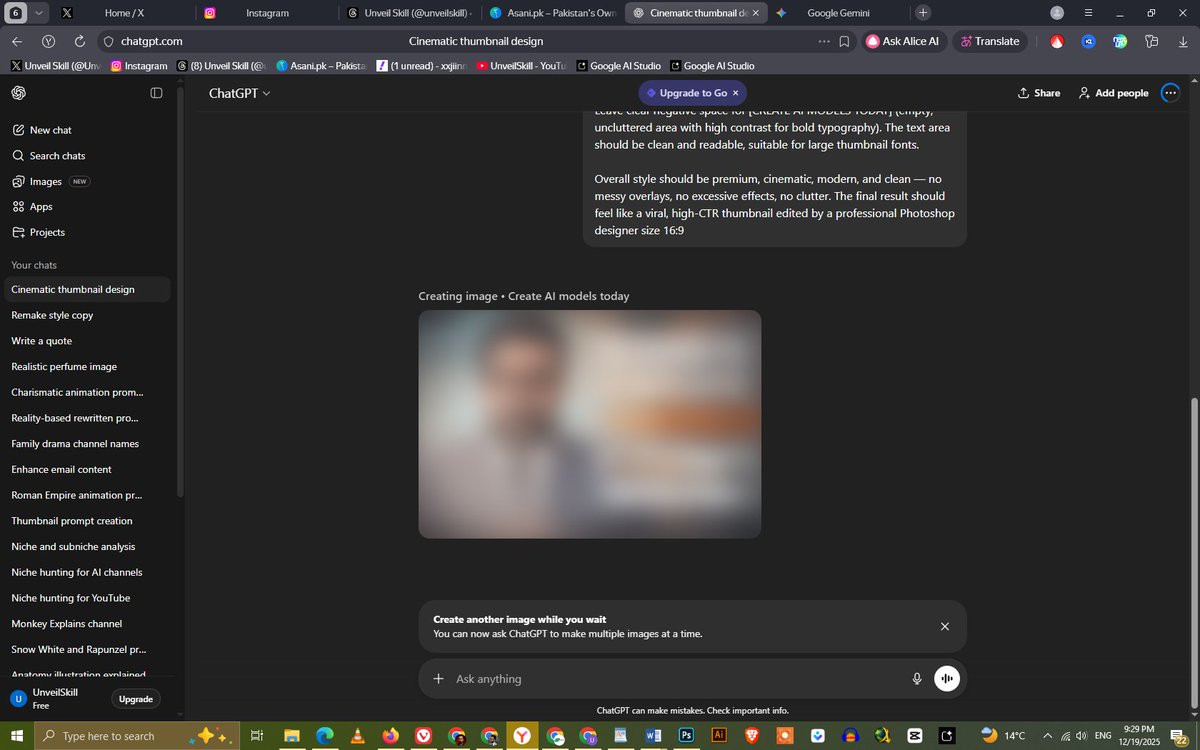Close the Cinematic thumbnail design tab
This screenshot has width=1200, height=750.
(755, 13)
